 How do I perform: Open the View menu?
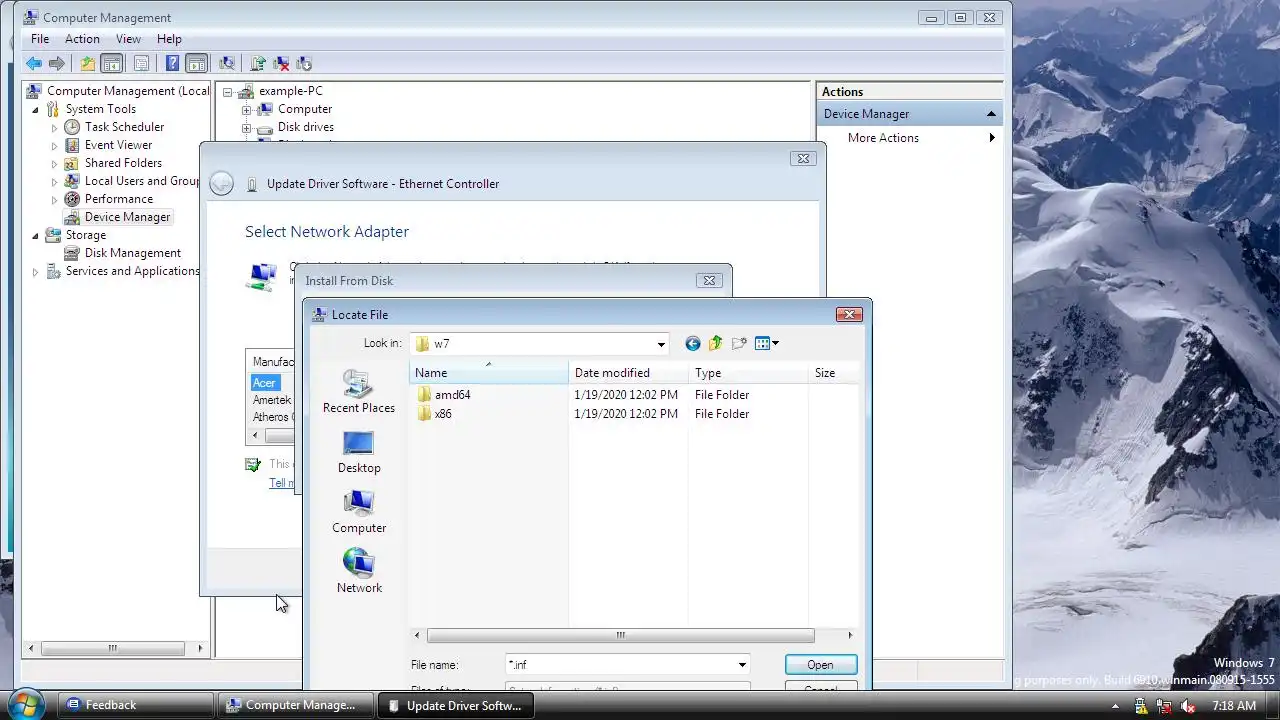pos(128,39)
